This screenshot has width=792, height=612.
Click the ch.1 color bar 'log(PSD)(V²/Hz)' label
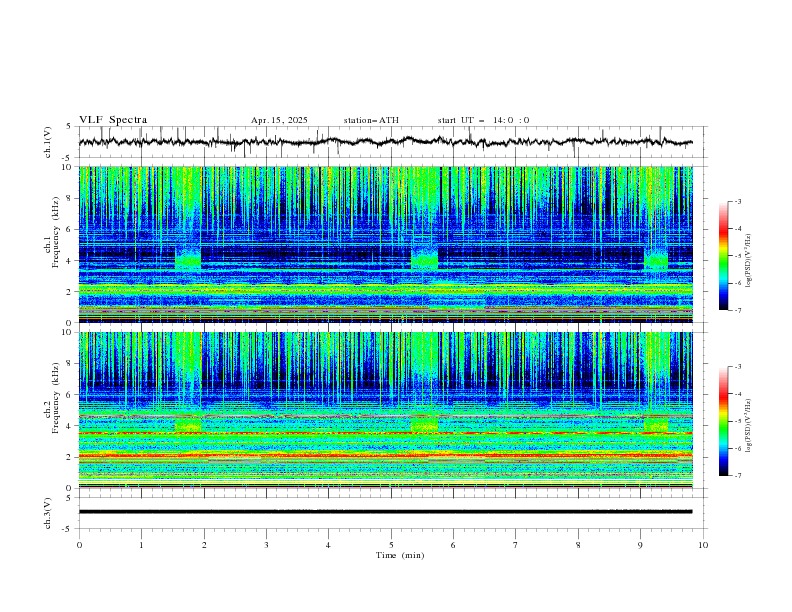pos(748,261)
